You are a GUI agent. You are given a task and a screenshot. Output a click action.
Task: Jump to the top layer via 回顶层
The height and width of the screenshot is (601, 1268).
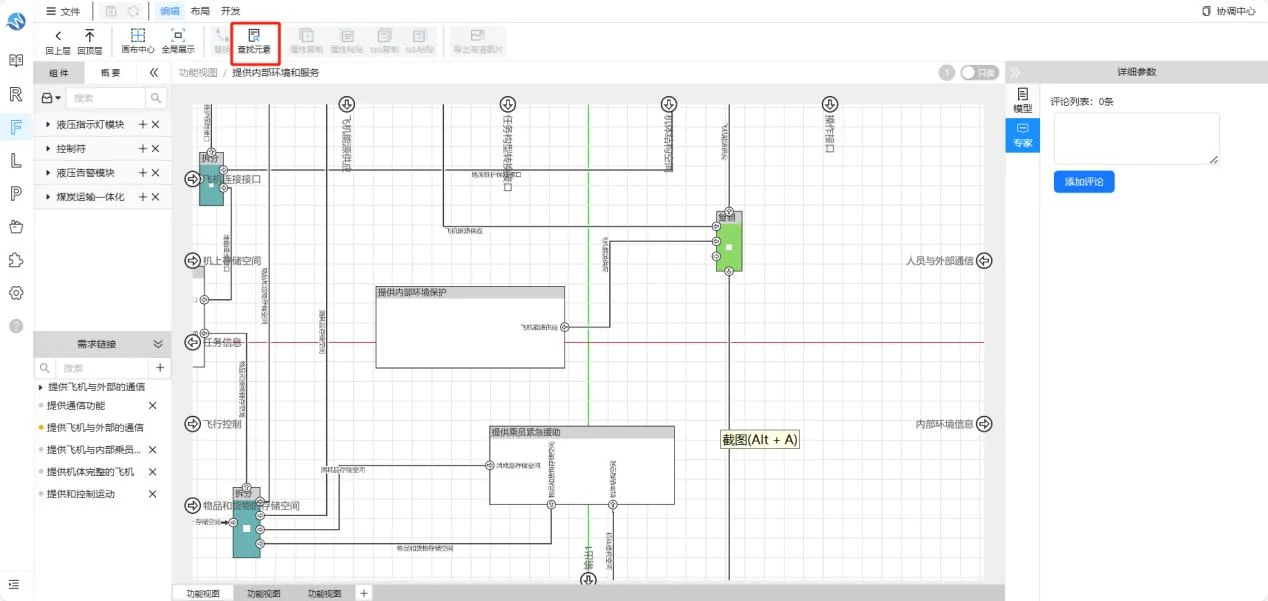(x=90, y=41)
